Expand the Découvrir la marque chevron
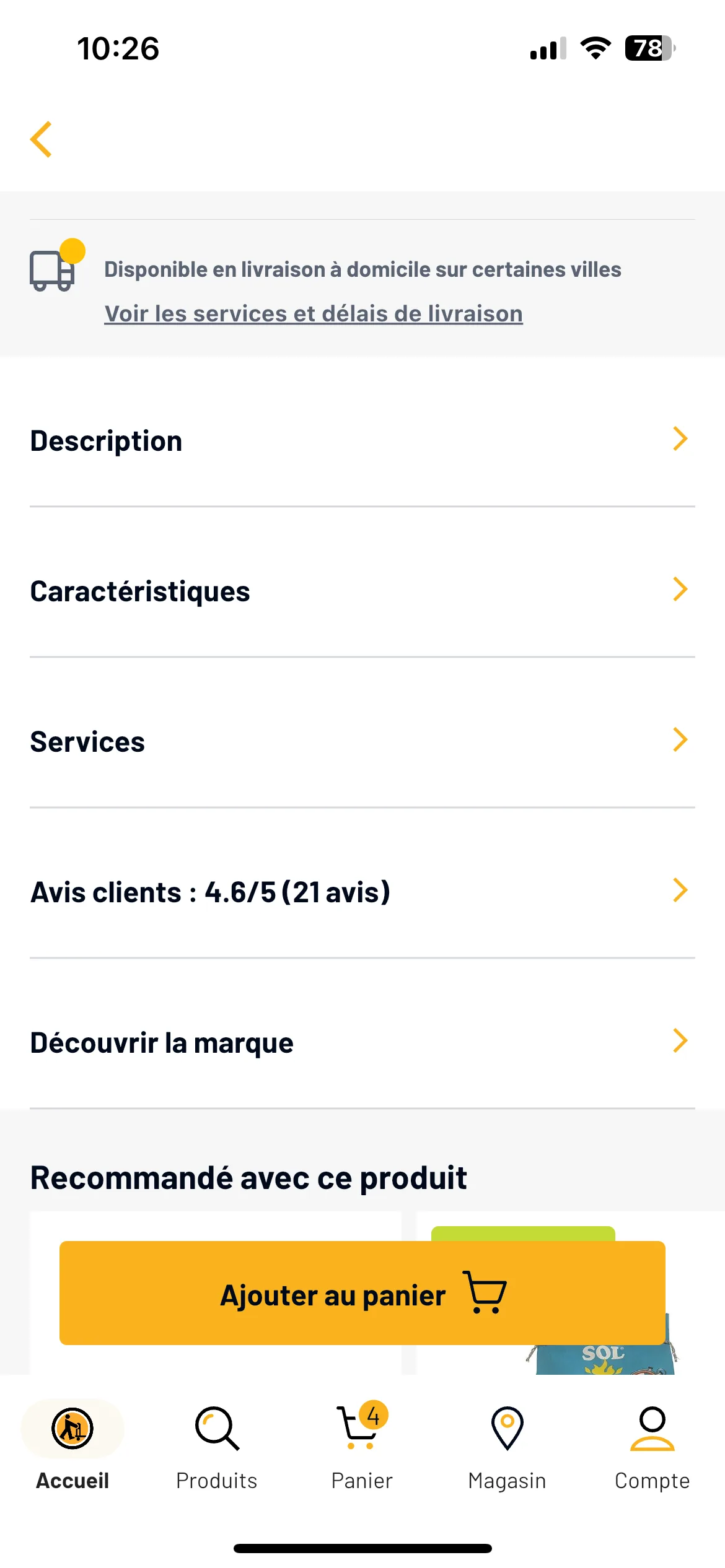 tap(680, 1040)
